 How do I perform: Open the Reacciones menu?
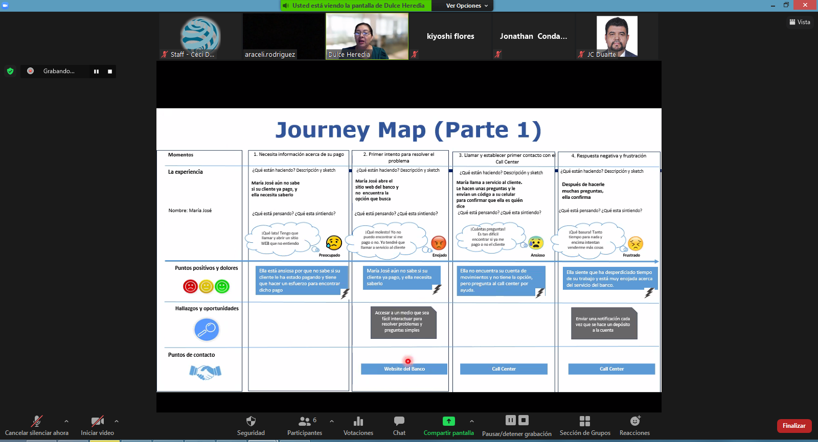tap(634, 421)
